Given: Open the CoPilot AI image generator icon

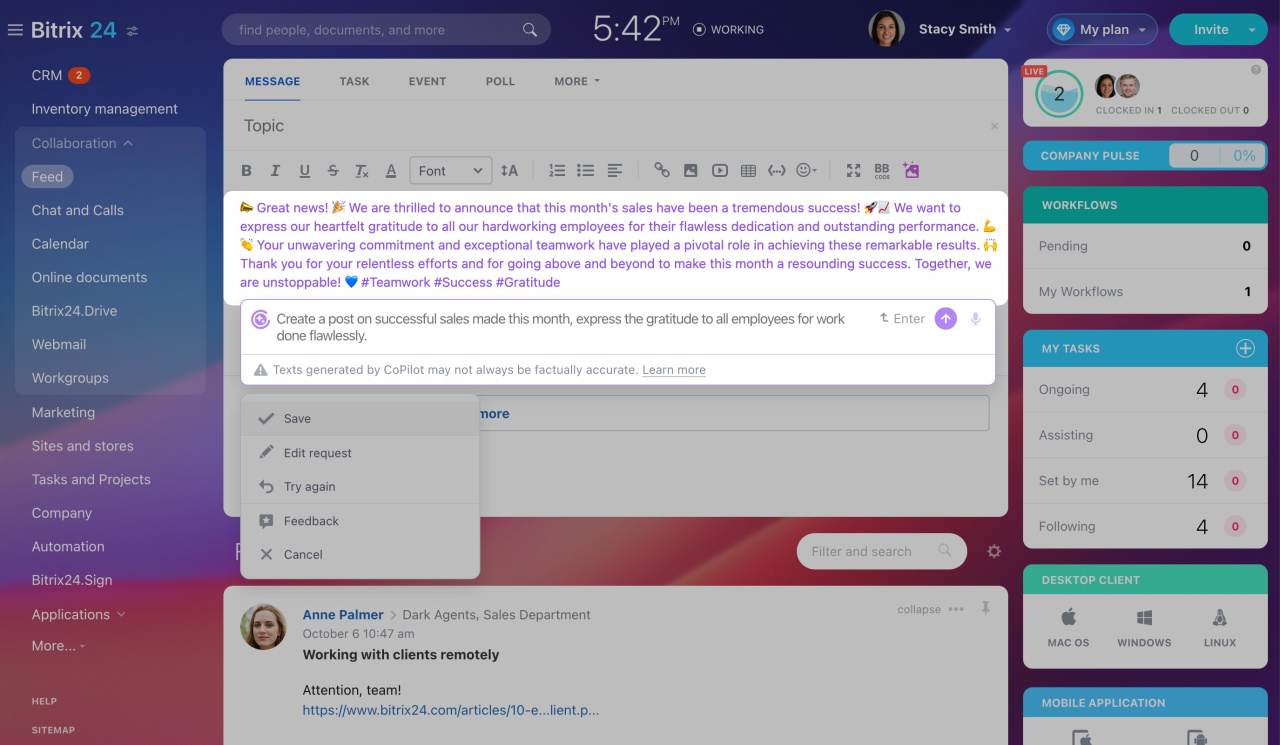Looking at the screenshot, I should [911, 170].
